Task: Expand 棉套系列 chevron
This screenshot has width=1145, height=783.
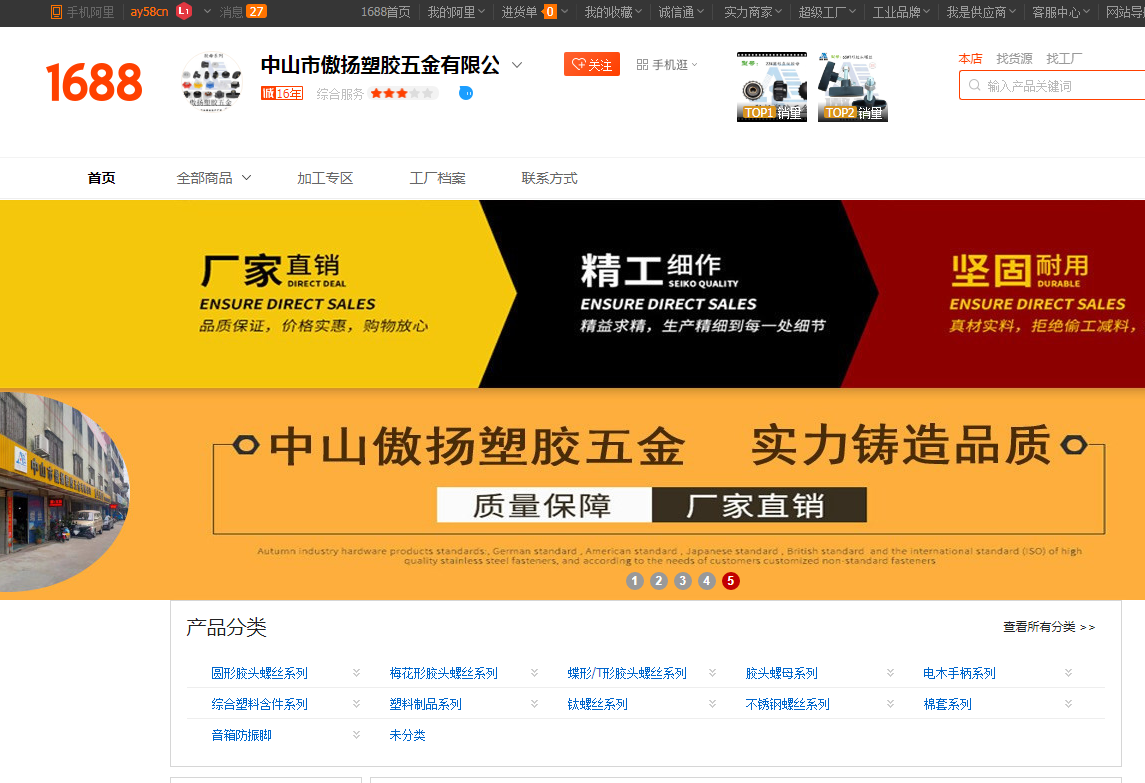Action: point(1068,704)
